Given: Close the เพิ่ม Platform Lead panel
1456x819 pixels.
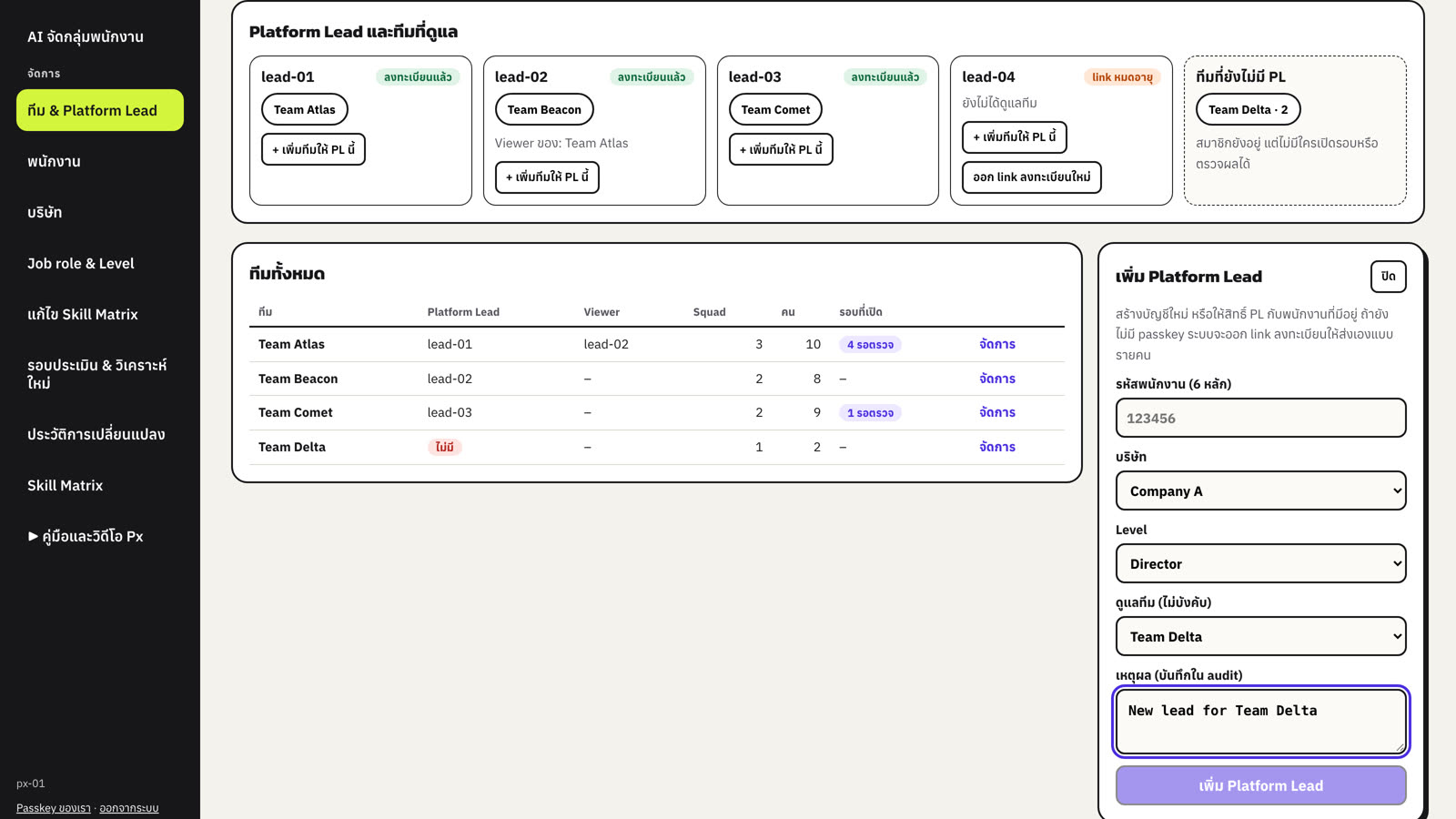Looking at the screenshot, I should [1388, 277].
